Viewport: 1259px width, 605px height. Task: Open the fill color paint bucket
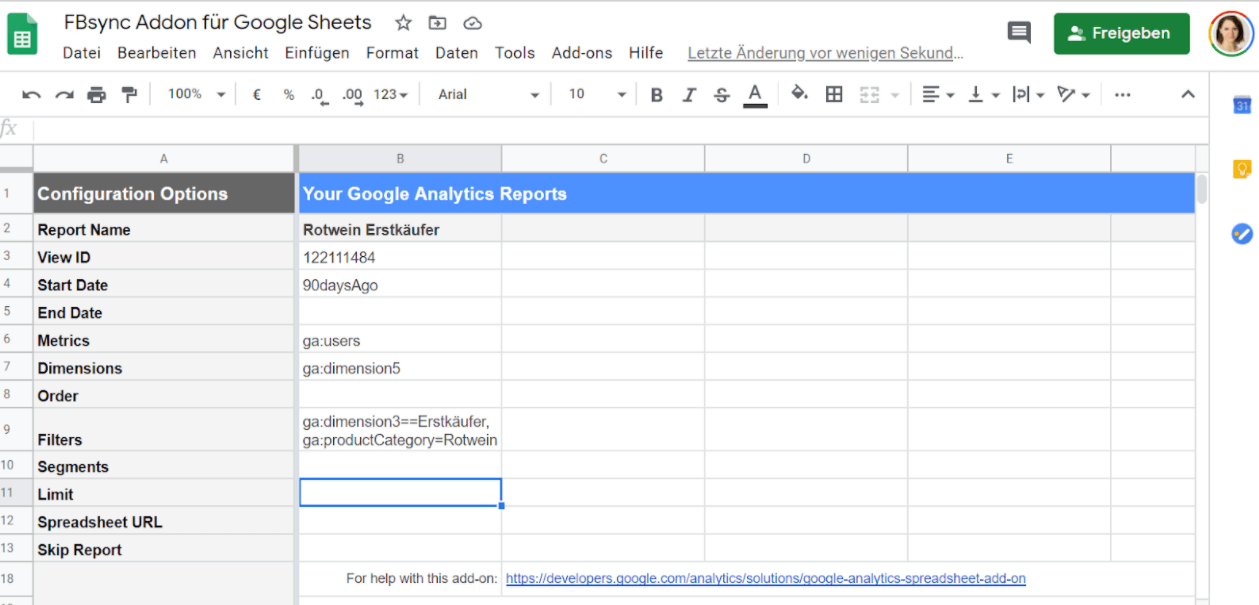(799, 94)
